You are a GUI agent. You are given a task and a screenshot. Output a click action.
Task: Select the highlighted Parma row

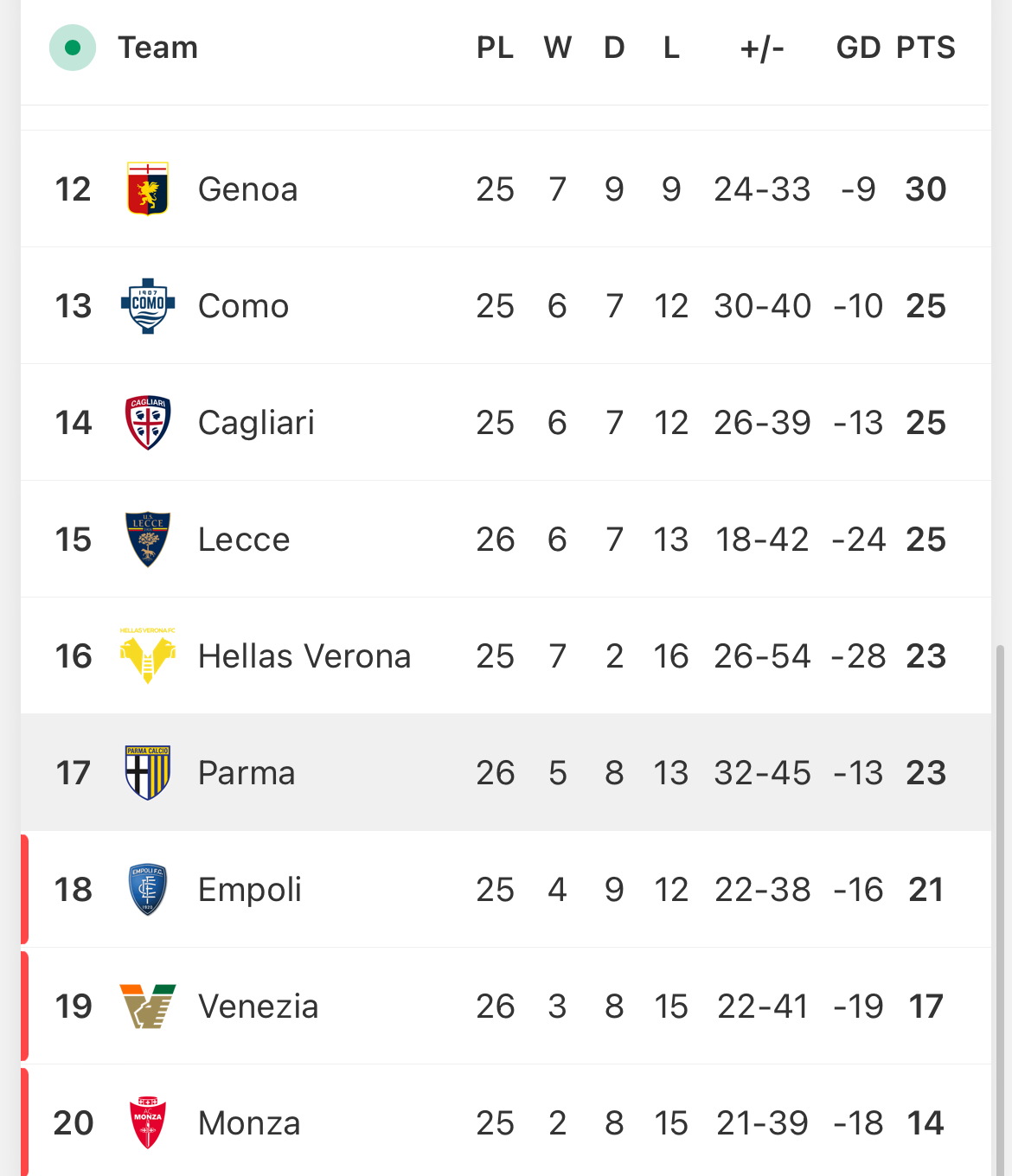(x=506, y=772)
